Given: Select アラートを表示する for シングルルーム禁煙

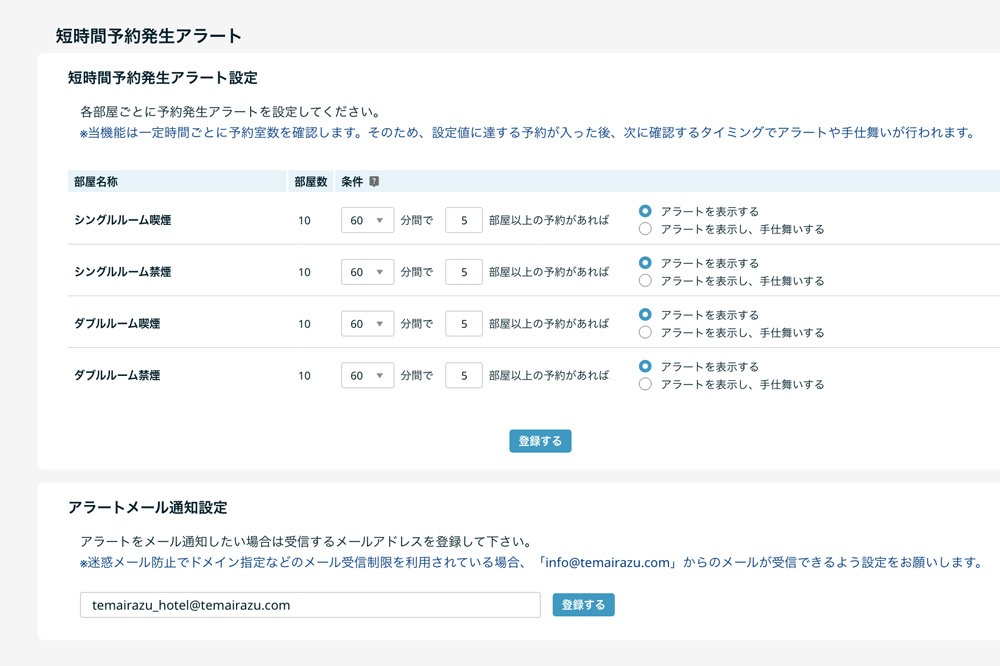Looking at the screenshot, I should [x=644, y=263].
